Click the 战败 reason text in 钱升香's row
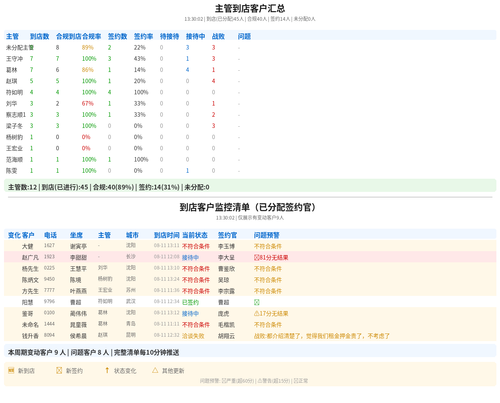The height and width of the screenshot is (403, 500). (x=322, y=336)
